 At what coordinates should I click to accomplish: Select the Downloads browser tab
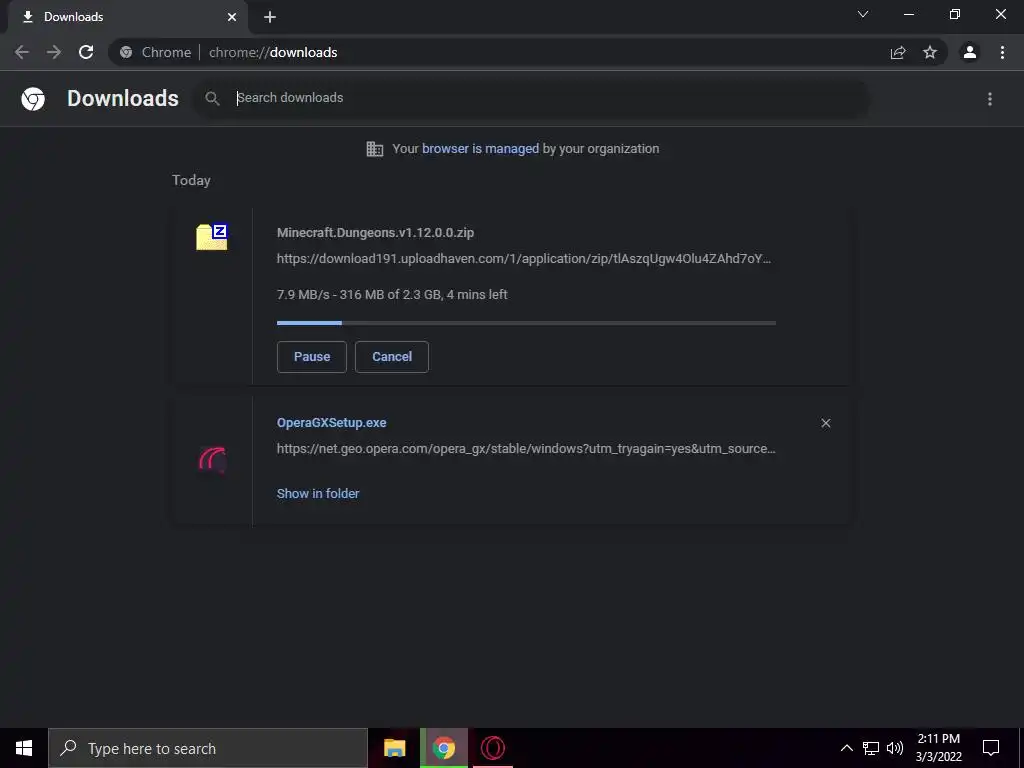tap(127, 17)
